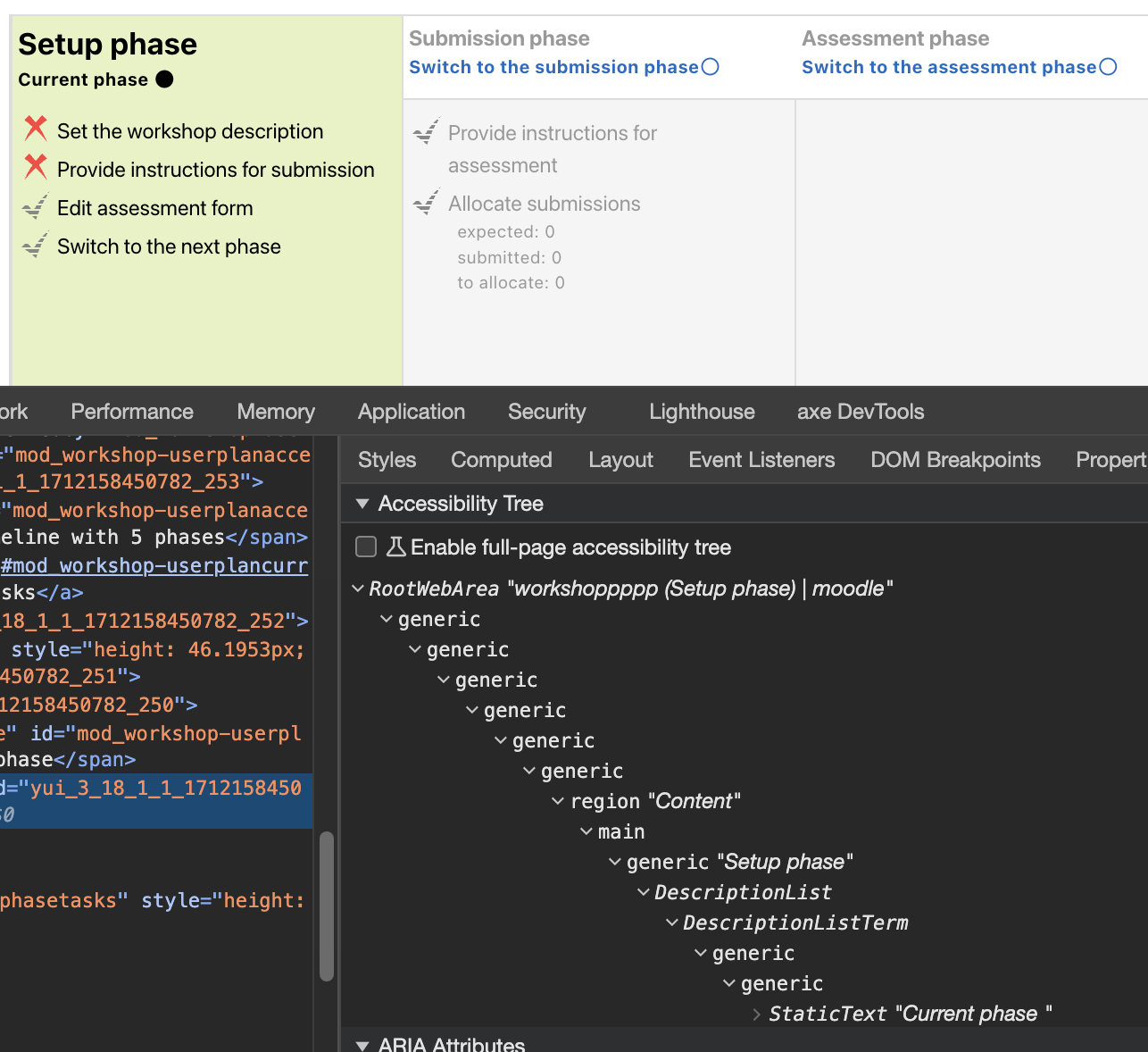This screenshot has height=1052, width=1148.
Task: Click red X beside Set the workshop description
Action: coord(36,129)
